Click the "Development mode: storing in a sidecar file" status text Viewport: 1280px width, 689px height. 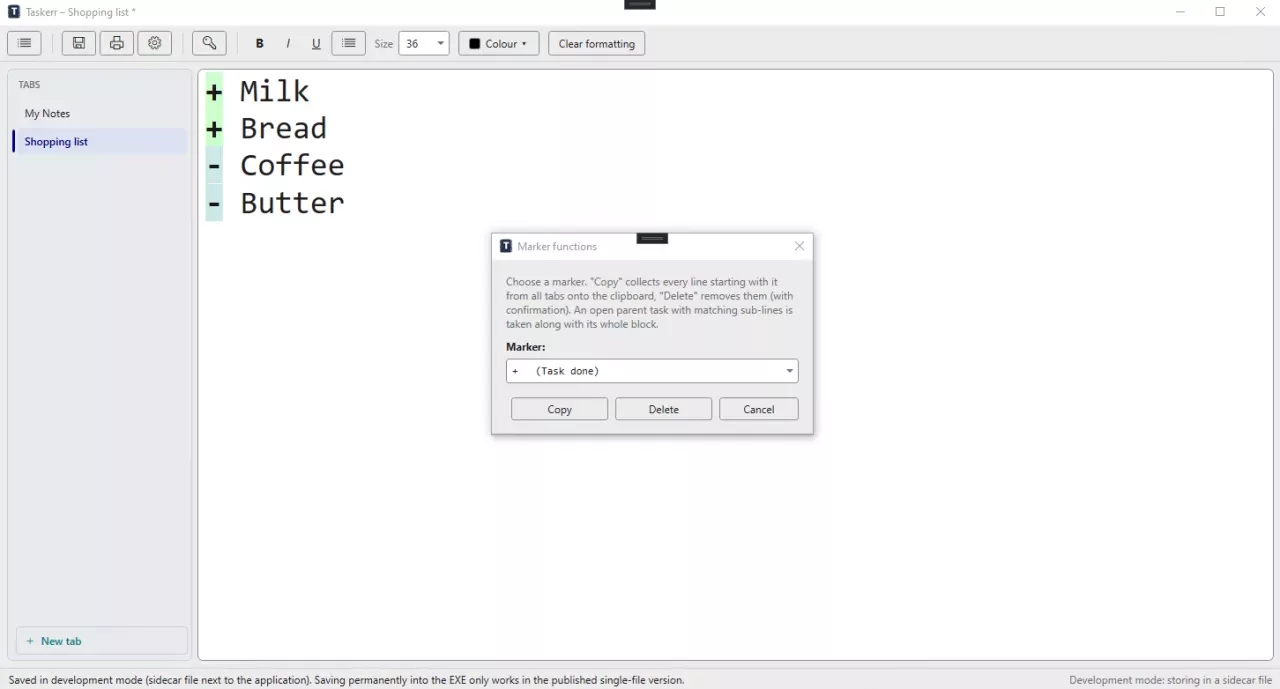(x=1170, y=680)
